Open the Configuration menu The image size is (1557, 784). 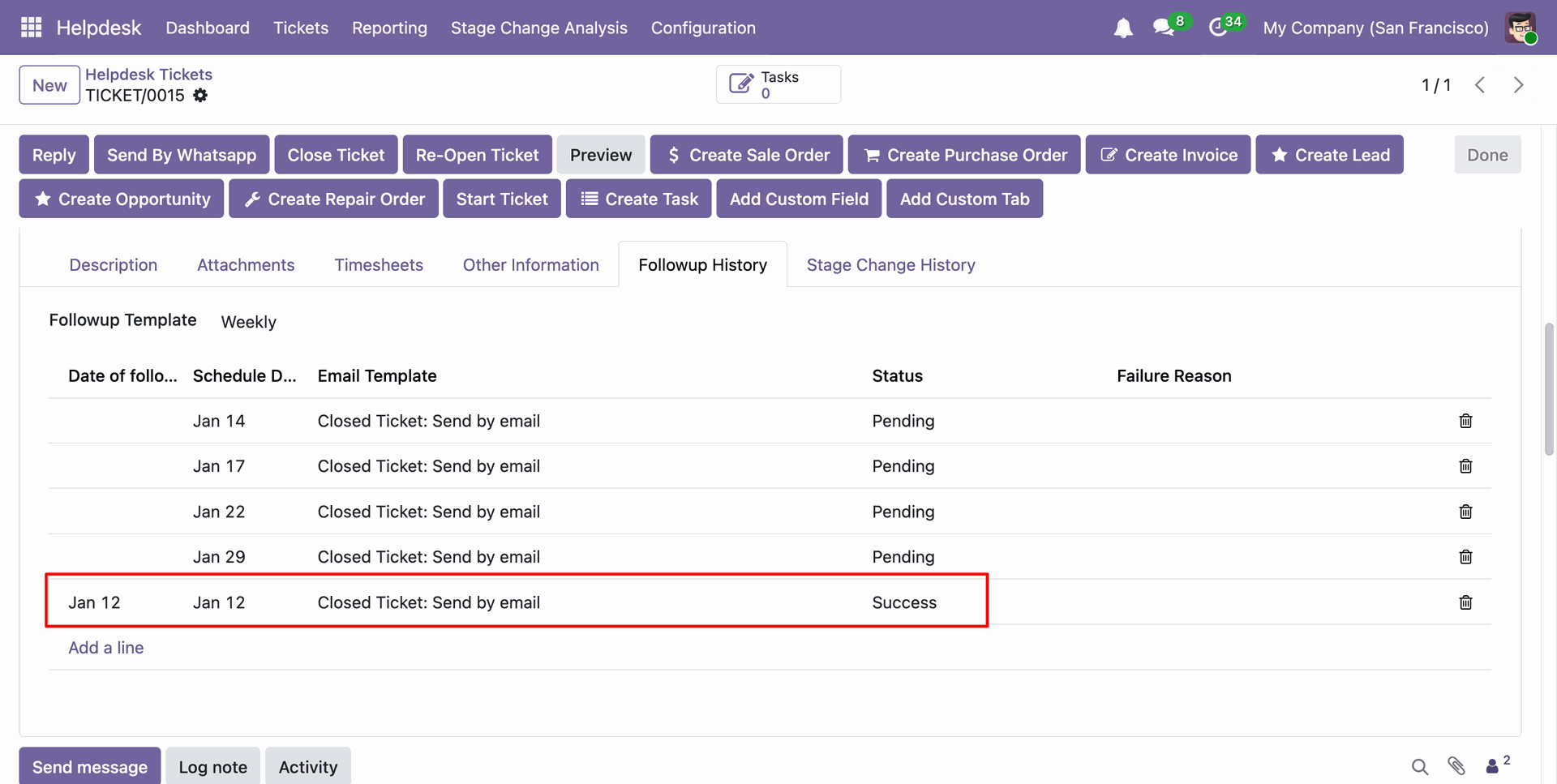coord(703,28)
